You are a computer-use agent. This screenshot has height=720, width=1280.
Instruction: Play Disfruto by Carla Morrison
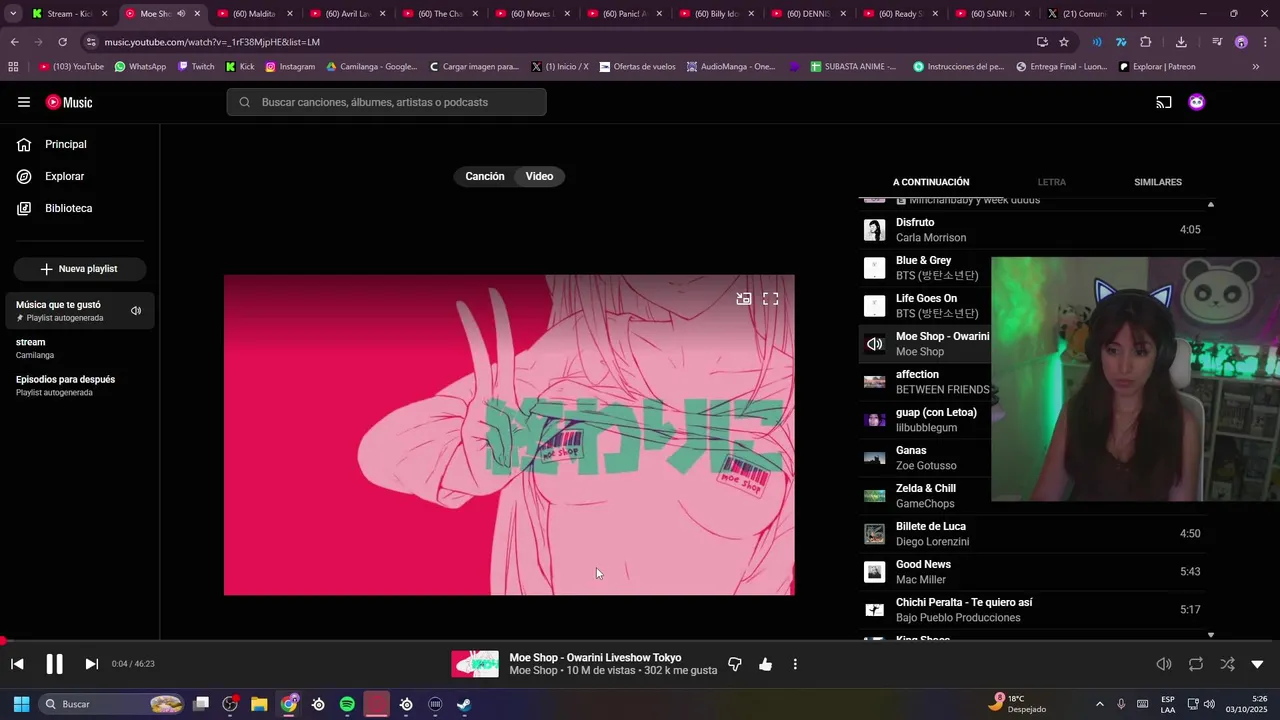pyautogui.click(x=1032, y=230)
